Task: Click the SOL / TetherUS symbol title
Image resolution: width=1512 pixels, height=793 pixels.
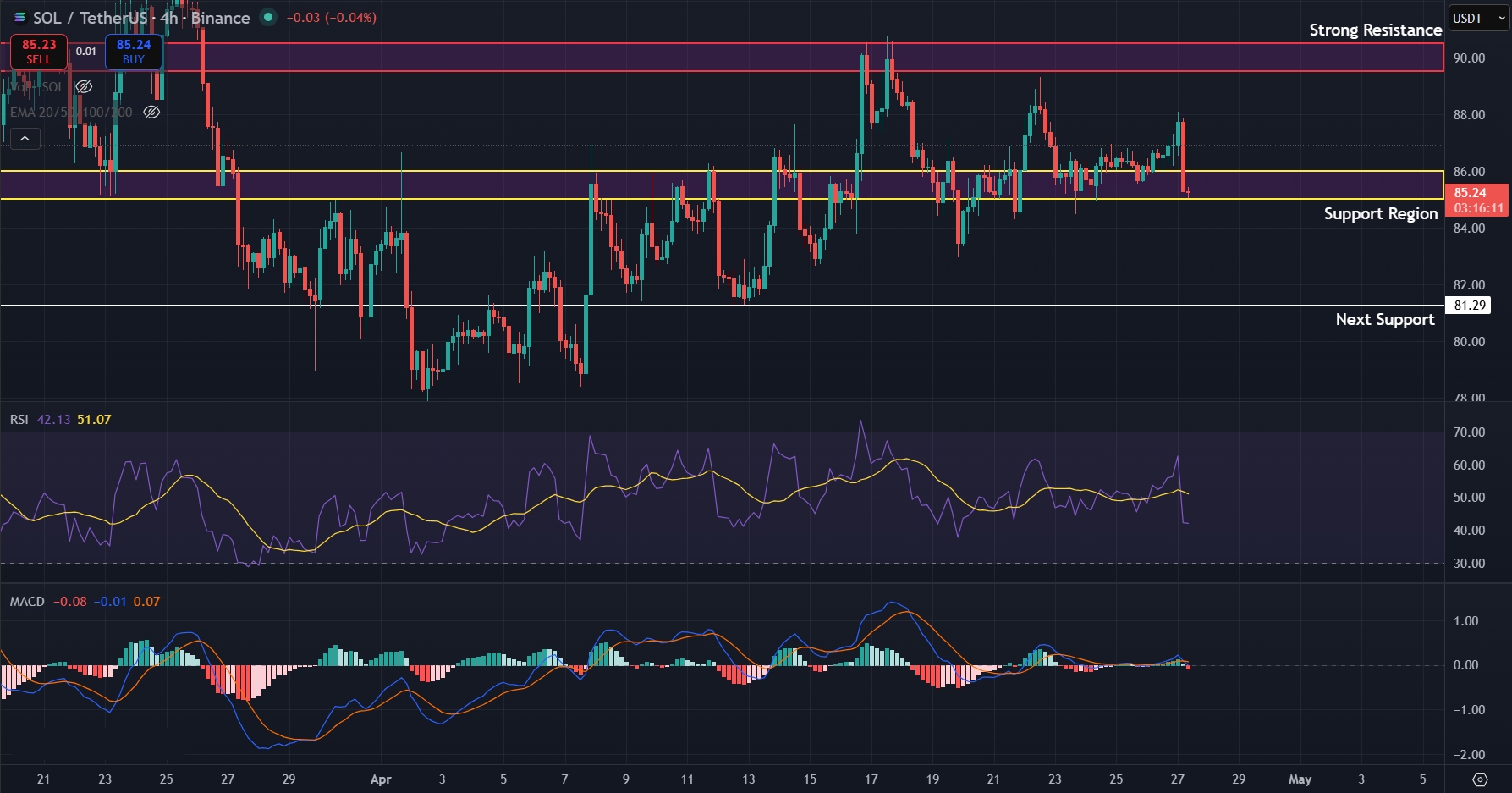Action: point(93,18)
